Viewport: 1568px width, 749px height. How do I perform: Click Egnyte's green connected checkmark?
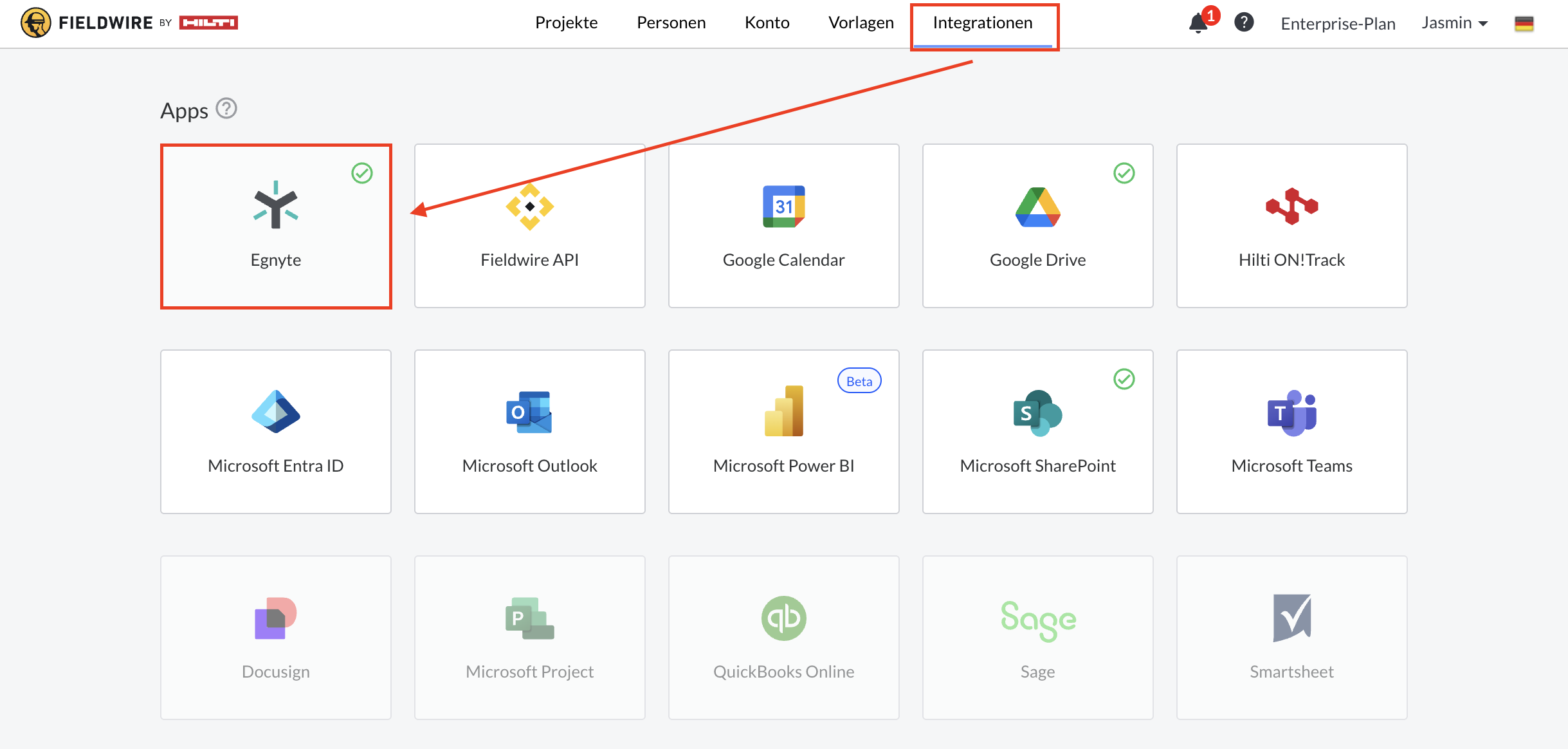pyautogui.click(x=362, y=173)
